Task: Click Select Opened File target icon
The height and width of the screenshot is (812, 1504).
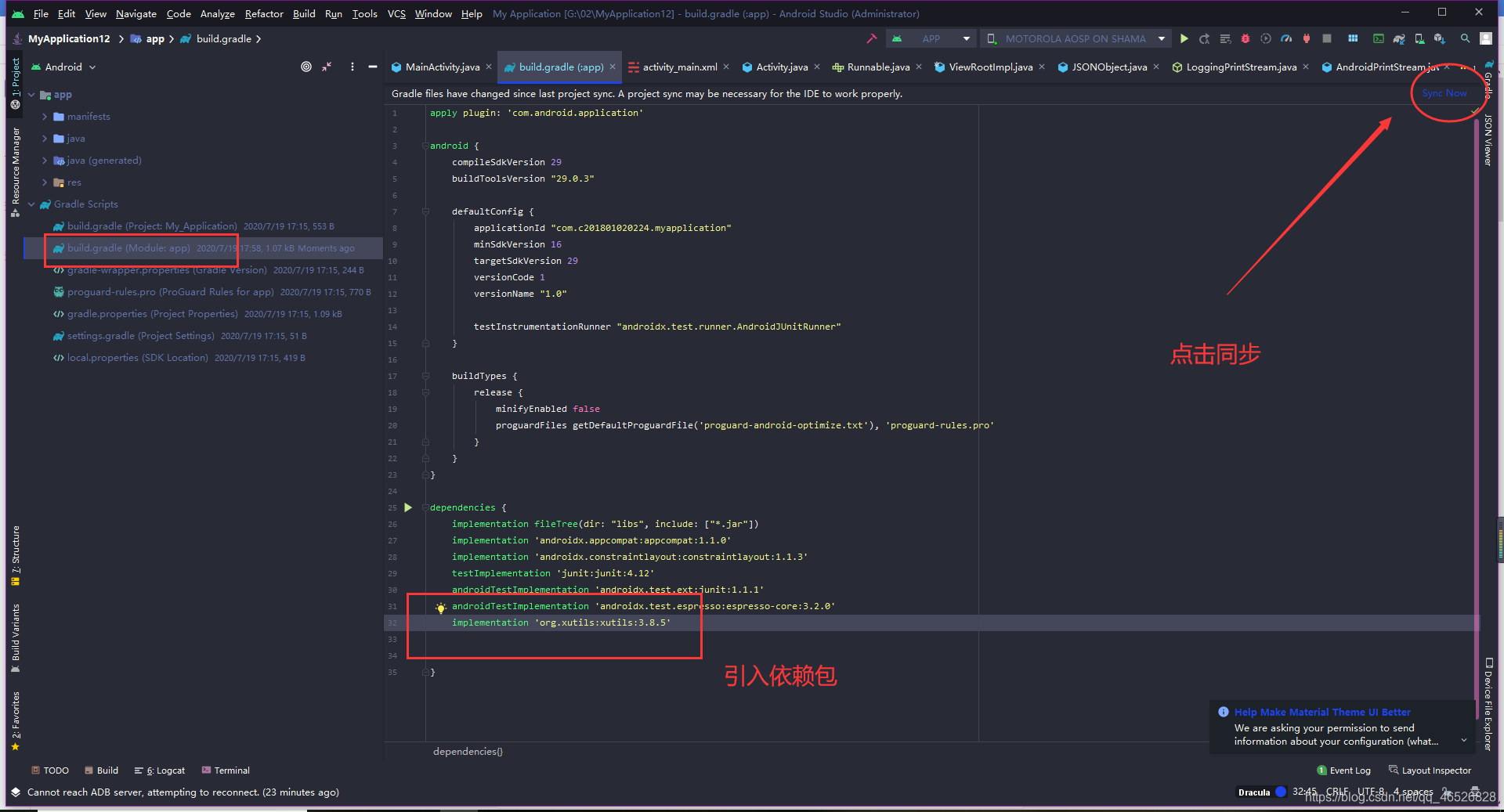Action: coord(306,67)
